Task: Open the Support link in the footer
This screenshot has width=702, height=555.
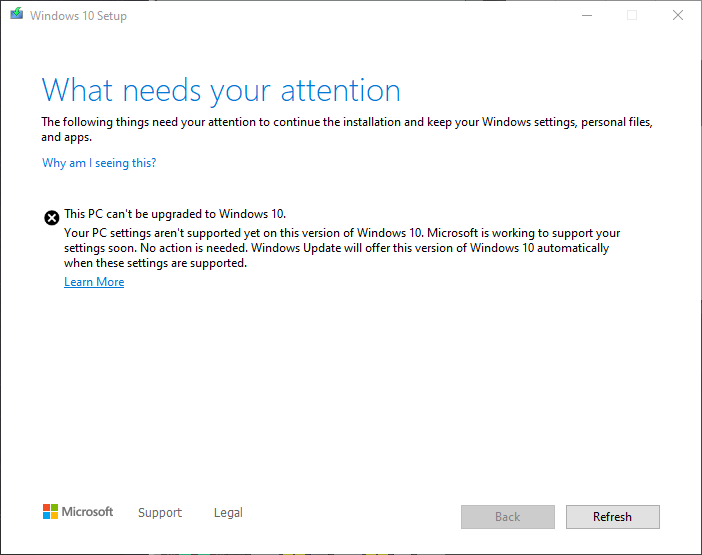Action: tap(160, 513)
